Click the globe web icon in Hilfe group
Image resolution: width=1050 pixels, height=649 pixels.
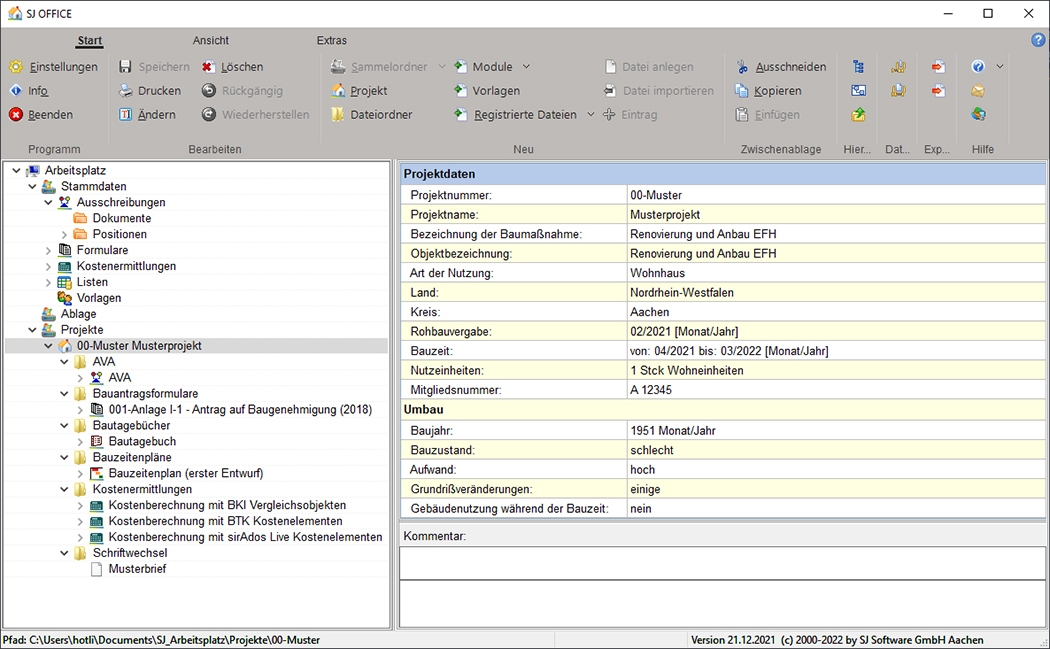[978, 115]
